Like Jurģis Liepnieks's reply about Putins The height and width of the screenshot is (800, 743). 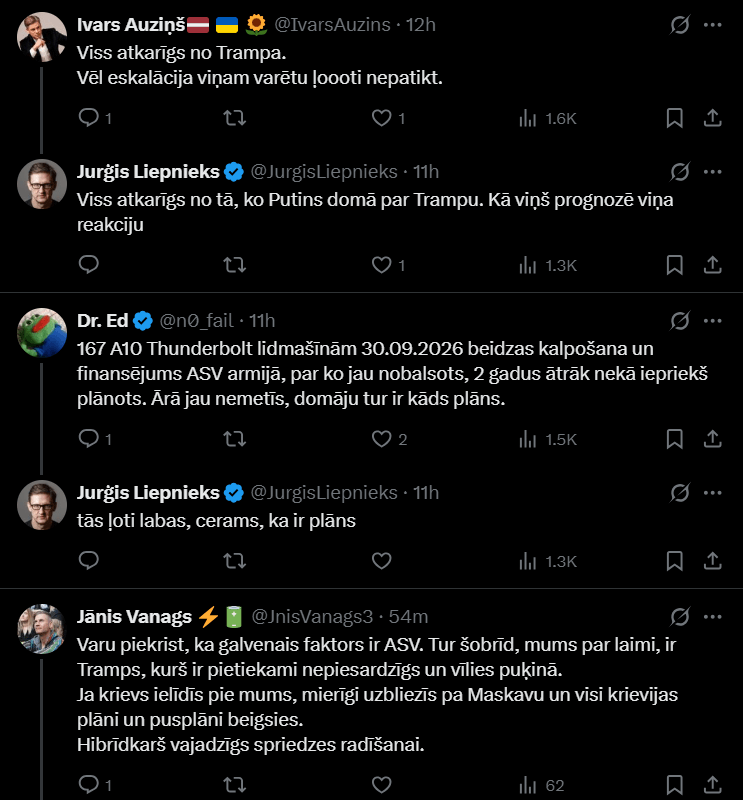[x=381, y=265]
